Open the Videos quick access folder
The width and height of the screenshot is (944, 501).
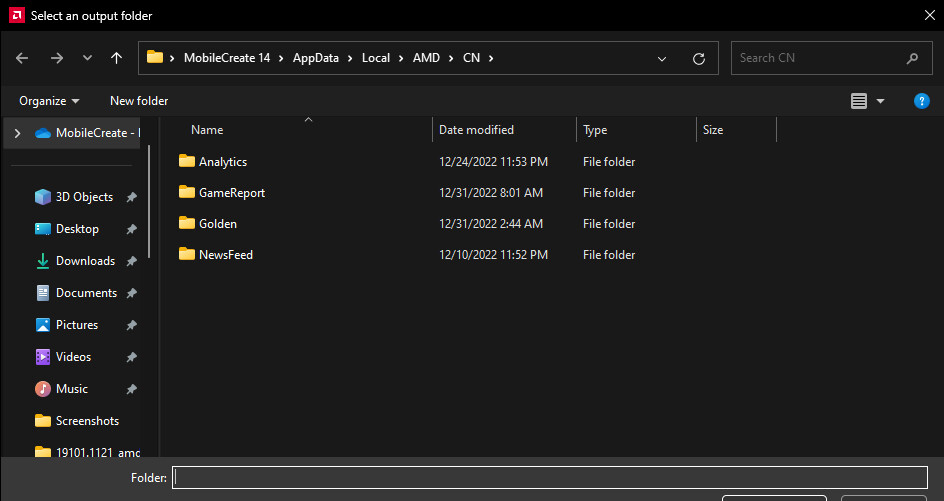(73, 357)
